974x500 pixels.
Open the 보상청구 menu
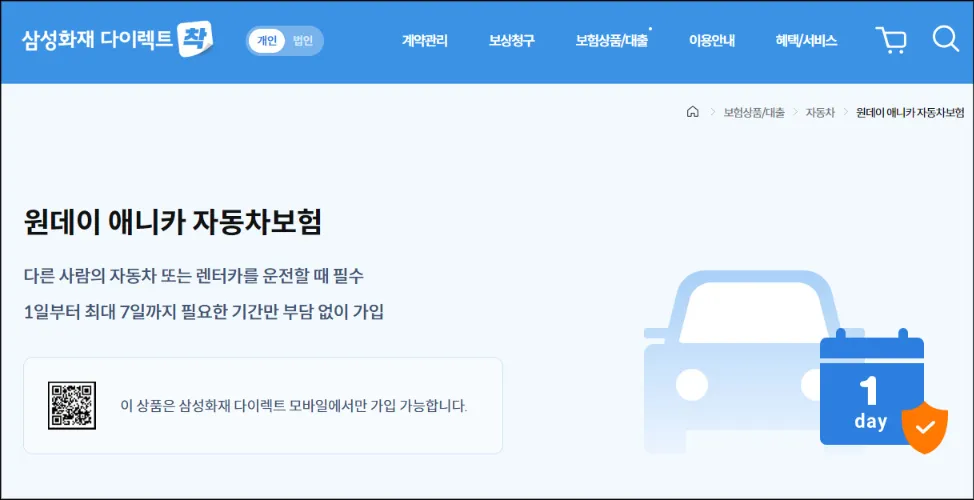(512, 41)
